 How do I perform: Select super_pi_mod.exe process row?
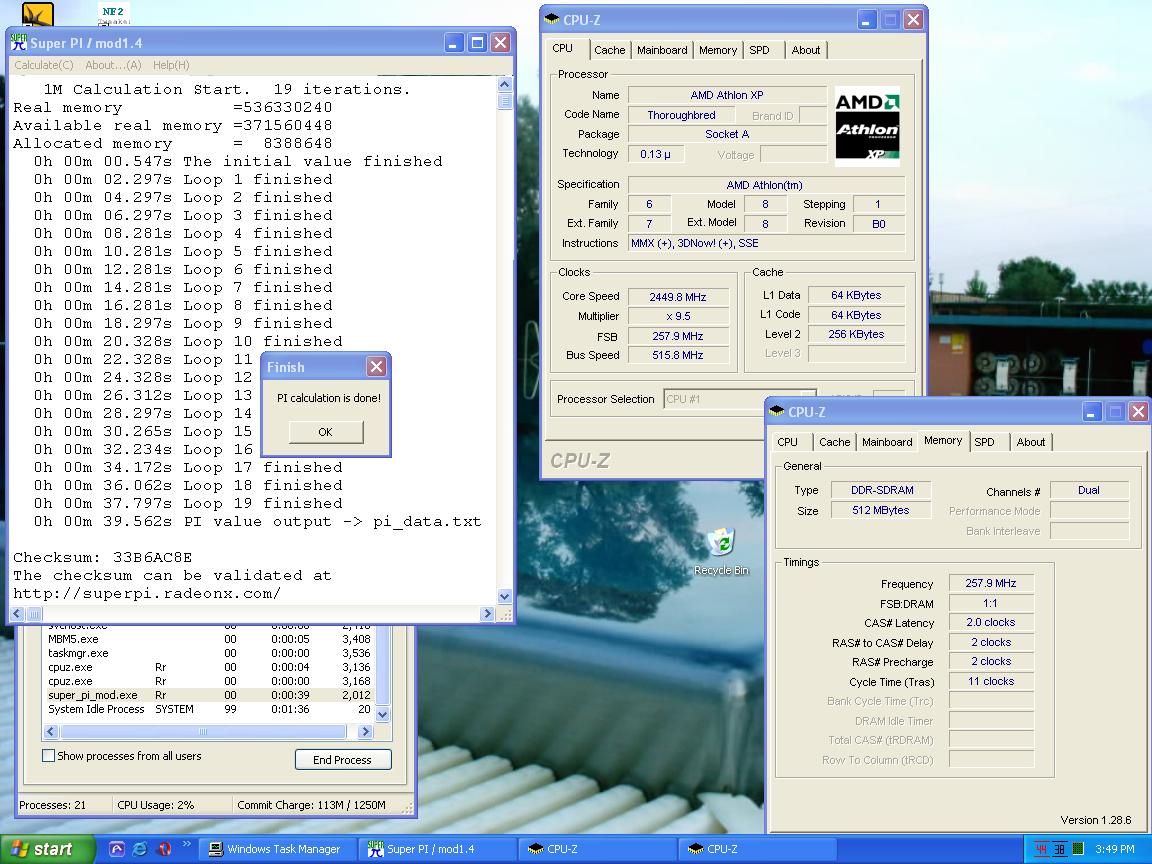pos(209,695)
